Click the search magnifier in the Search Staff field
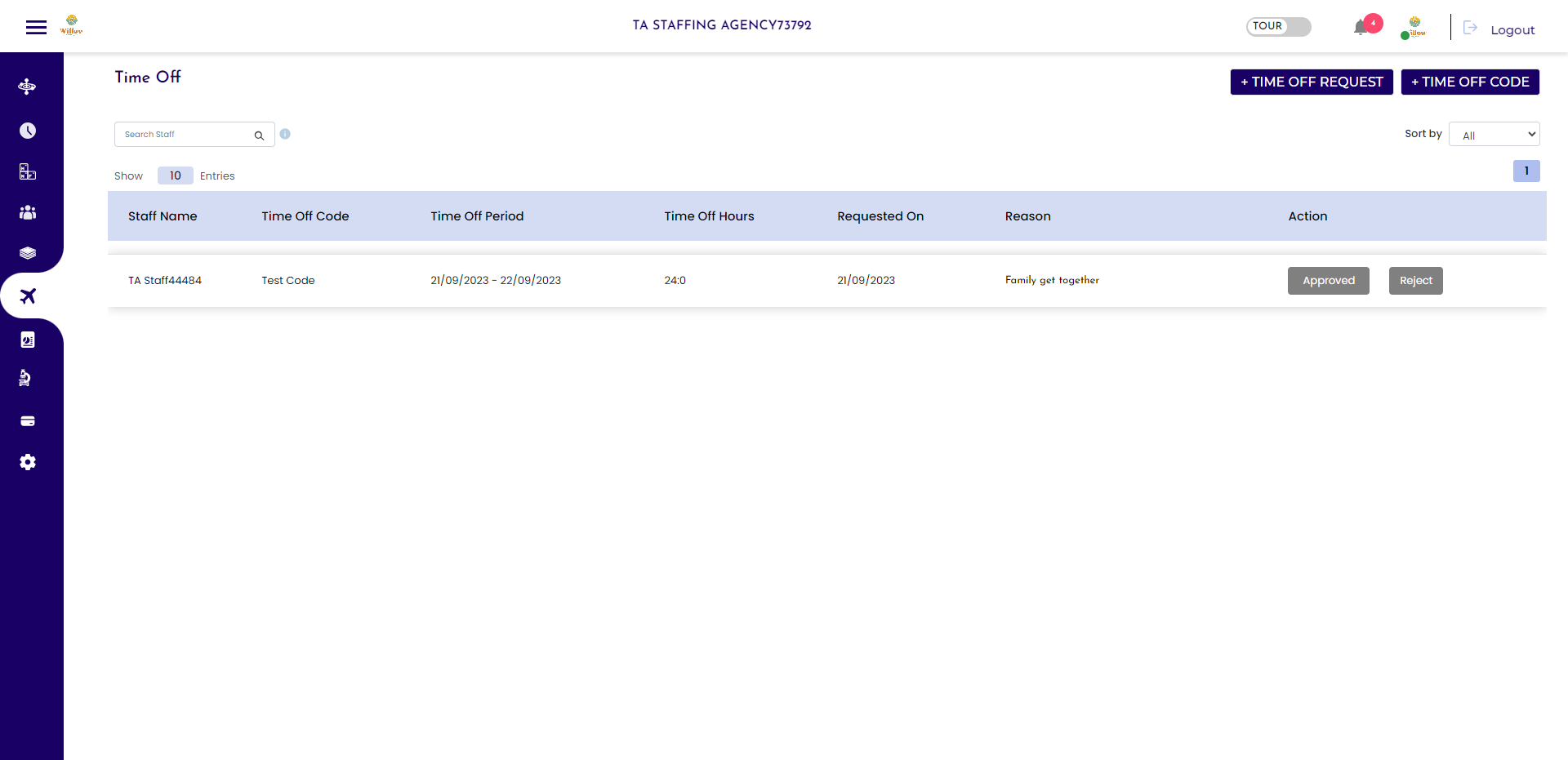The image size is (1568, 760). (259, 135)
